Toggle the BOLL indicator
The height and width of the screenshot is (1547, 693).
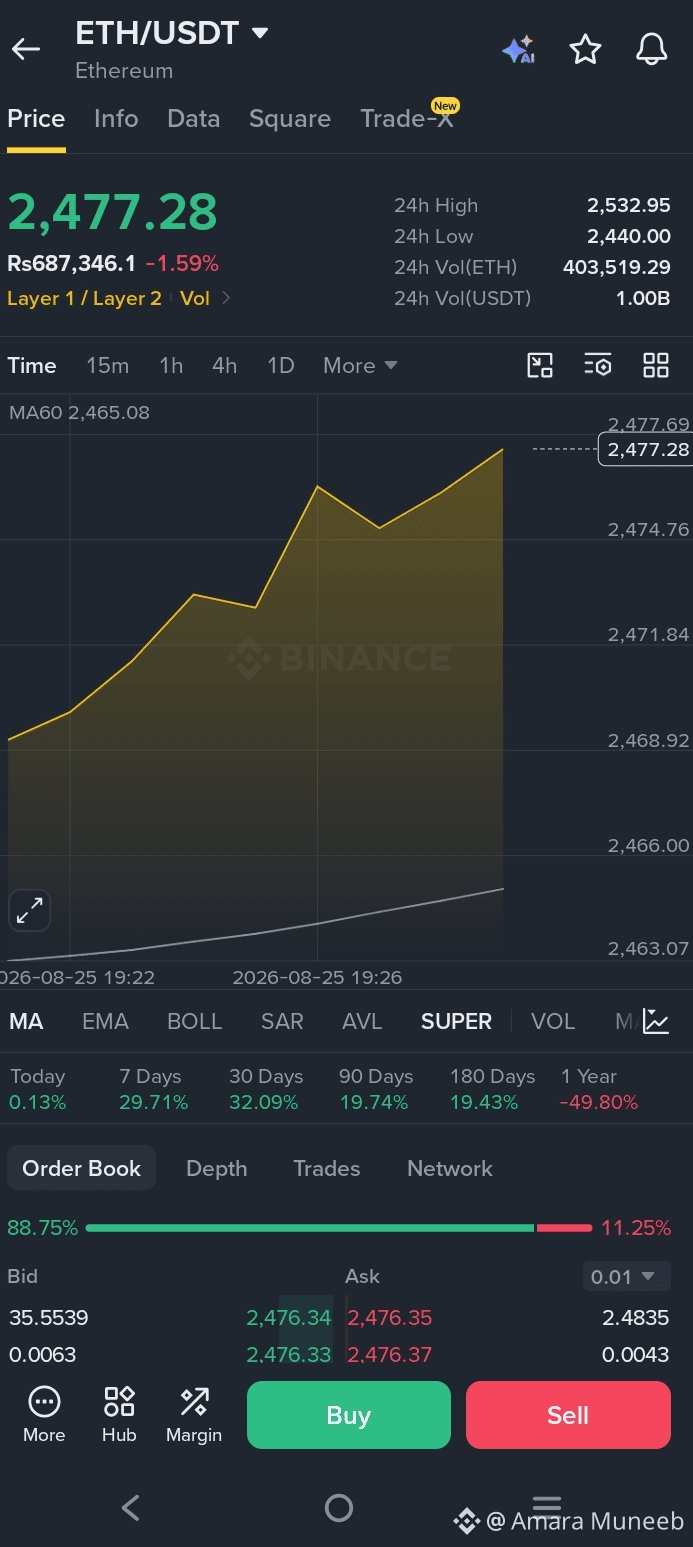tap(195, 1021)
